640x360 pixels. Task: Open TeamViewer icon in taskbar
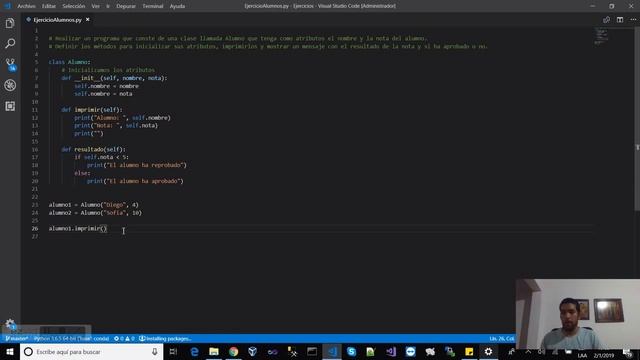click(410, 351)
